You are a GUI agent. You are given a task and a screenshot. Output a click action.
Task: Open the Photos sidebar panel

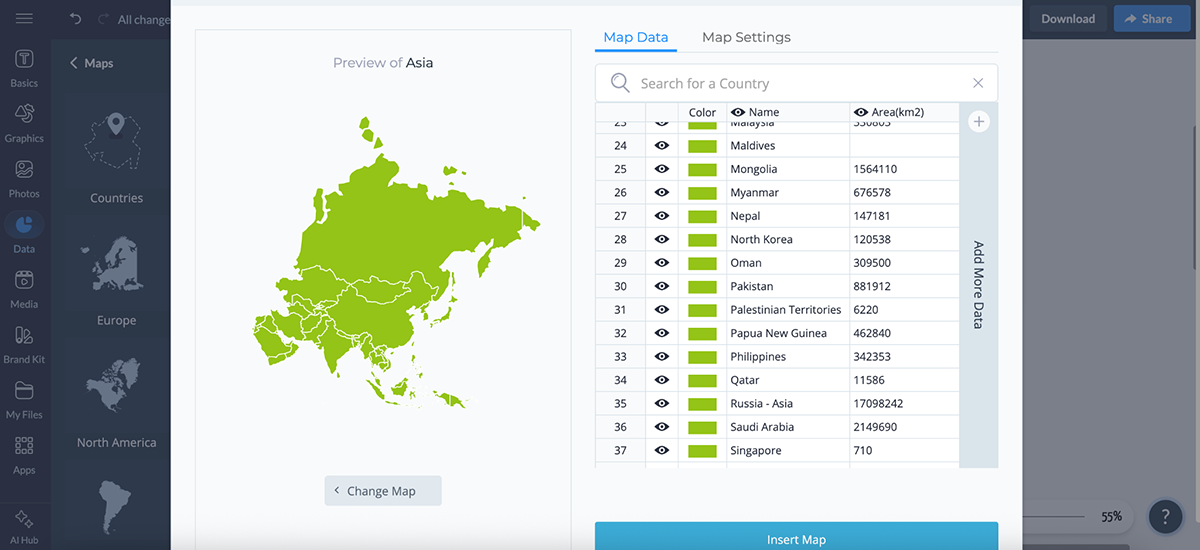tap(24, 178)
